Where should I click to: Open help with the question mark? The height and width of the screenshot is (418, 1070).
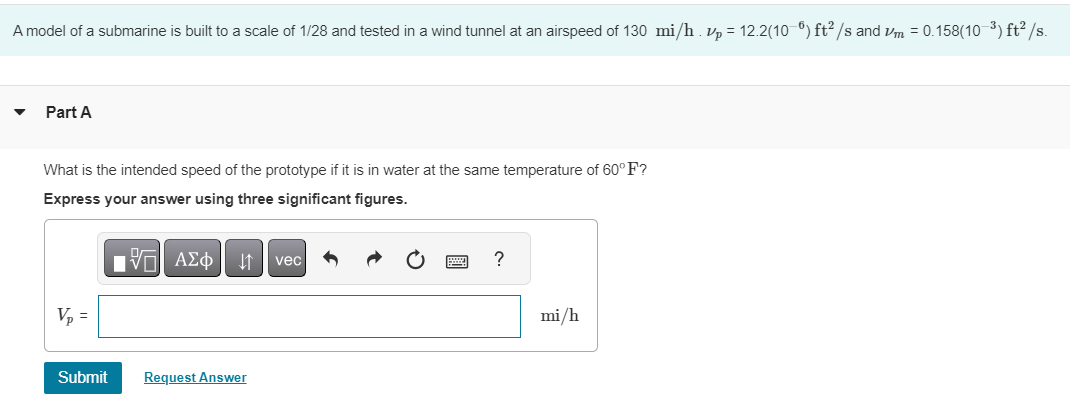tap(499, 260)
